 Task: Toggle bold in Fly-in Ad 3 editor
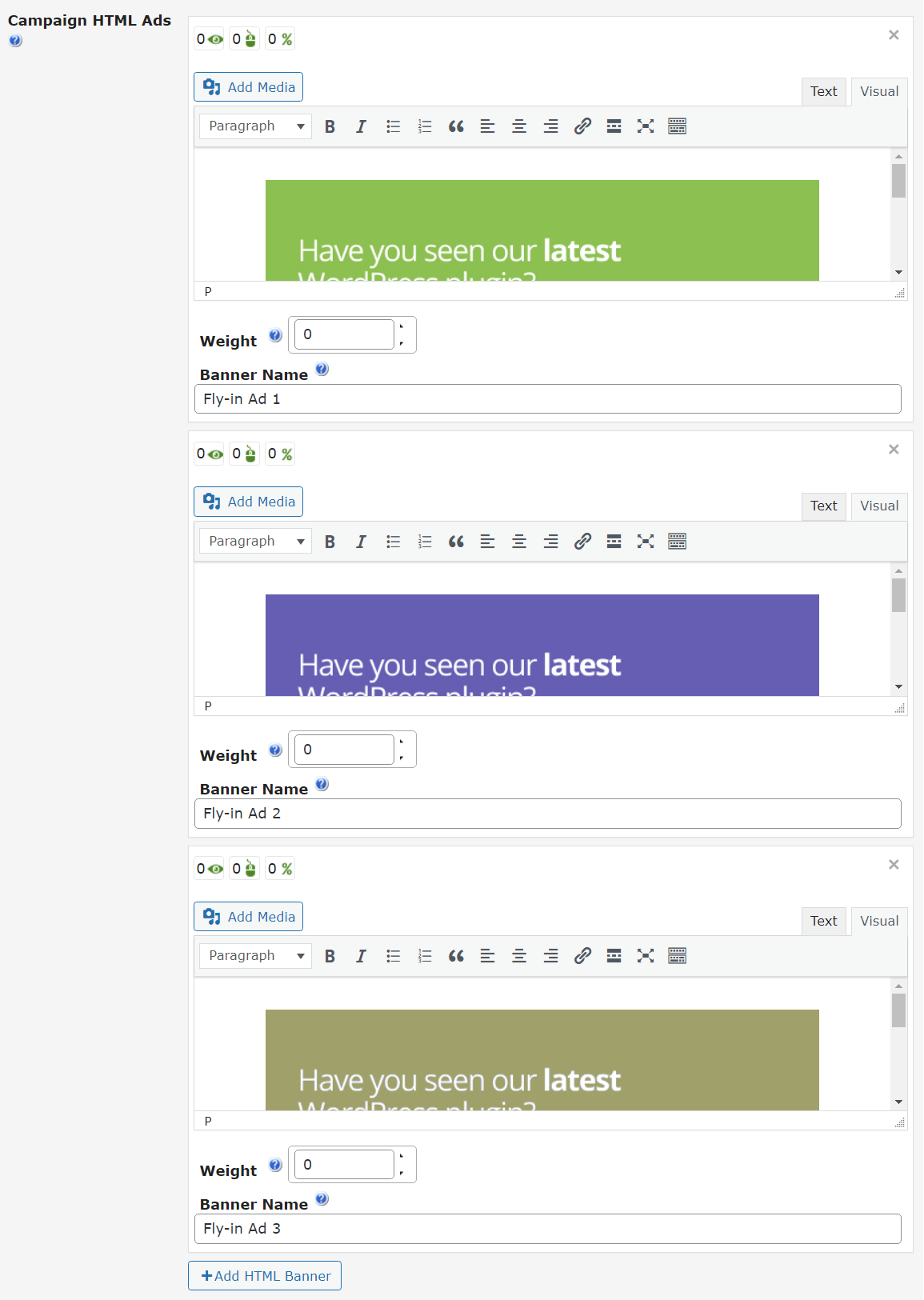point(330,956)
